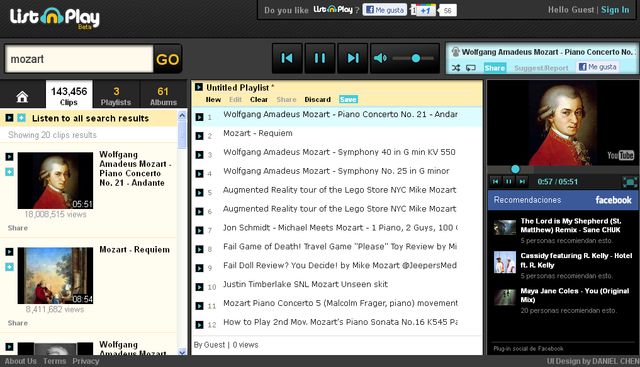The width and height of the screenshot is (640, 367).
Task: Play playlist track 6 Lego Store tour
Action: (199, 211)
